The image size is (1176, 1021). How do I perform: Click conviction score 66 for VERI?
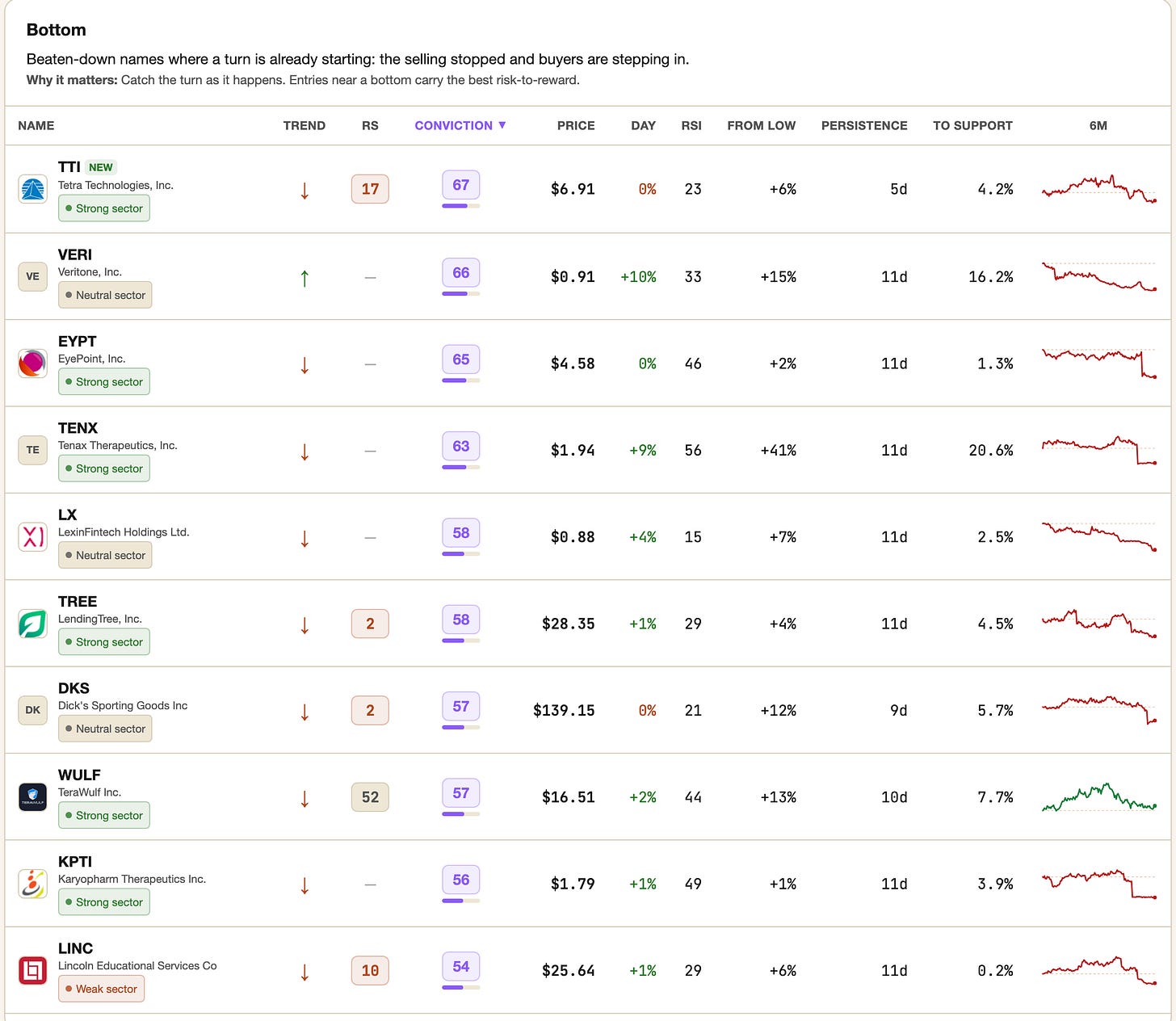click(461, 272)
